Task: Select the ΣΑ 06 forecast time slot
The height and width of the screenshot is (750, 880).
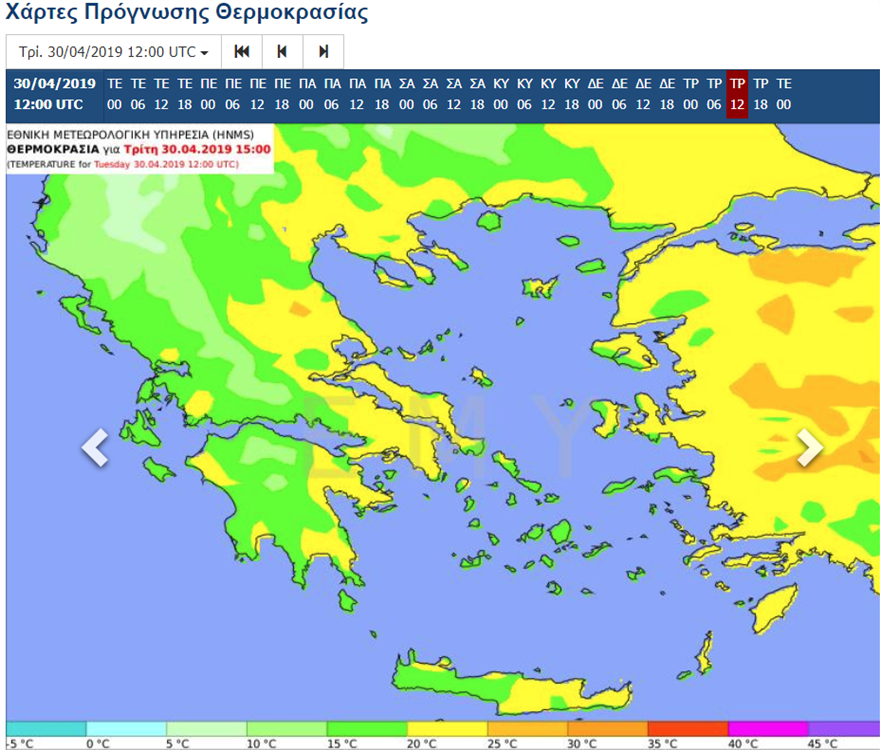Action: pyautogui.click(x=429, y=94)
